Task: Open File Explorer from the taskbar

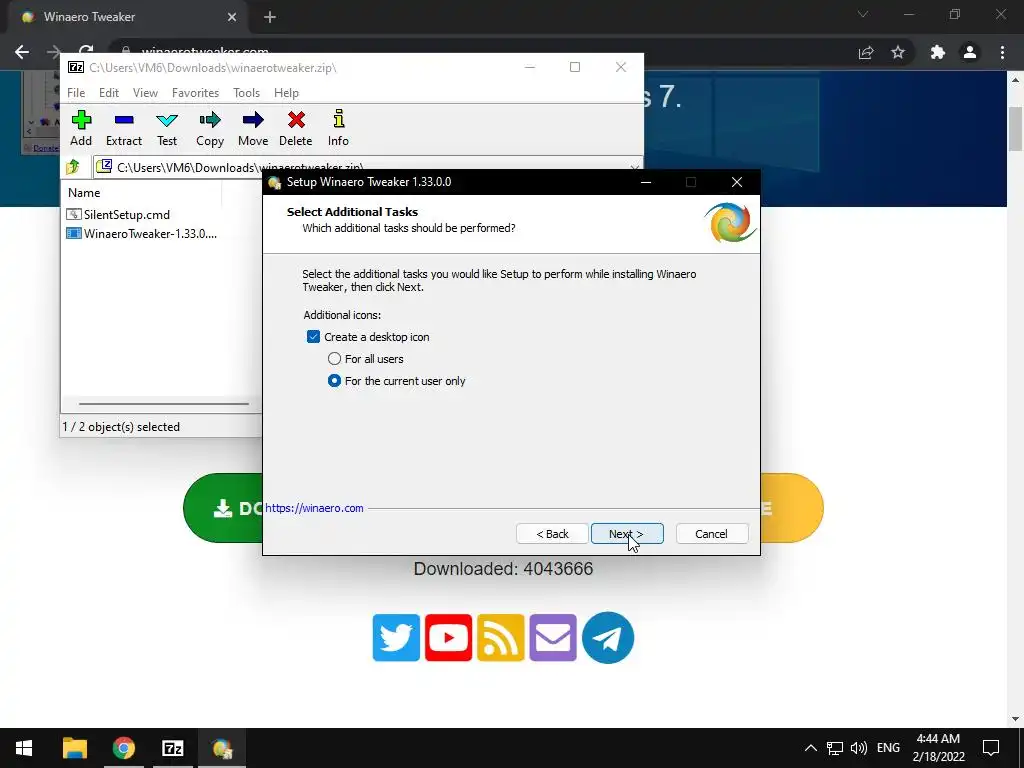Action: pos(74,748)
